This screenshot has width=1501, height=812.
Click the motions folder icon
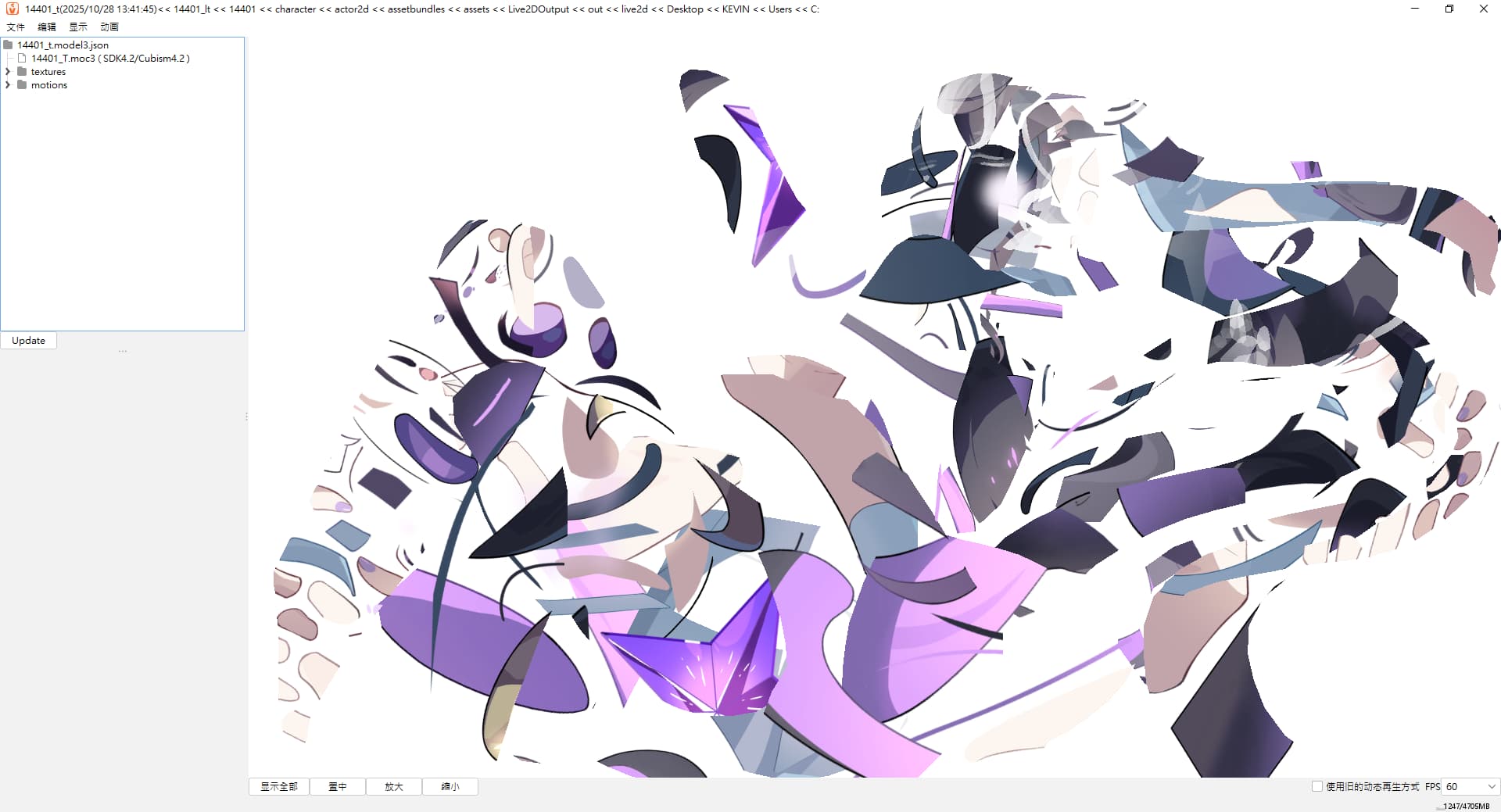(22, 85)
